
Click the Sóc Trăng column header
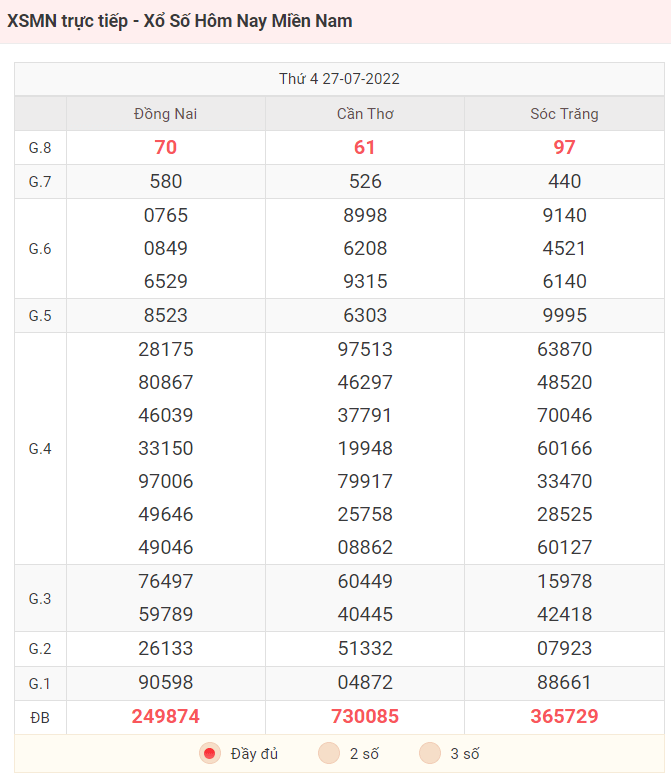[564, 114]
